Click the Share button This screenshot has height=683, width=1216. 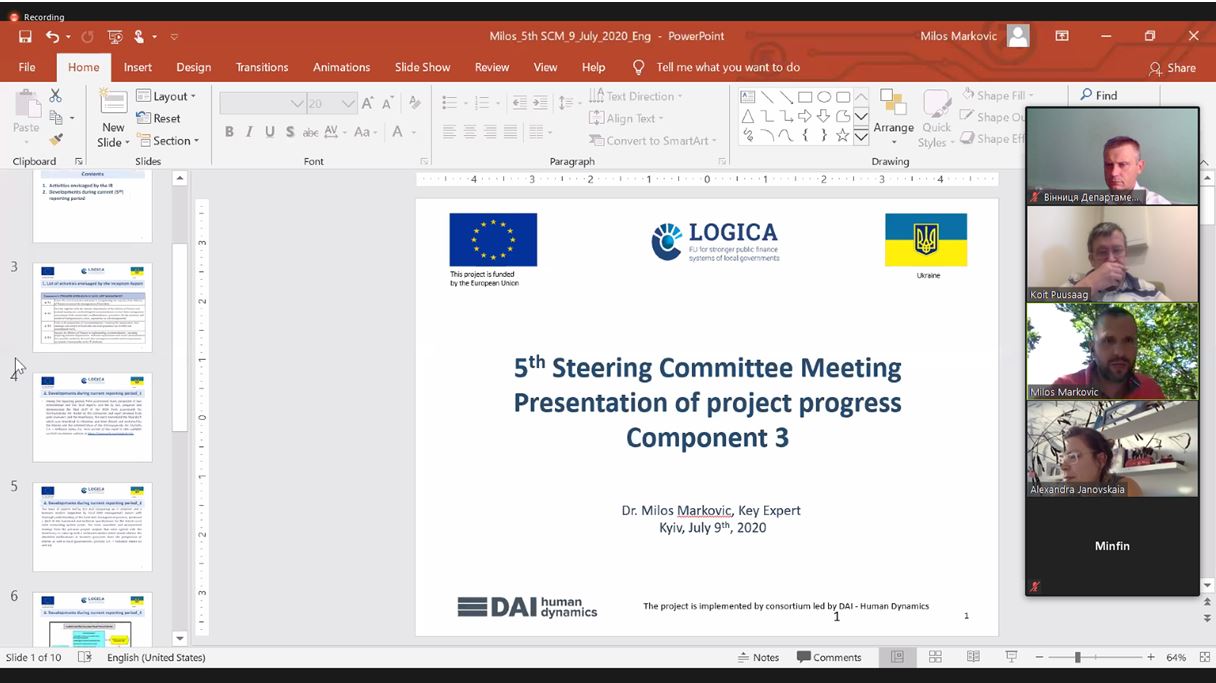point(1172,68)
